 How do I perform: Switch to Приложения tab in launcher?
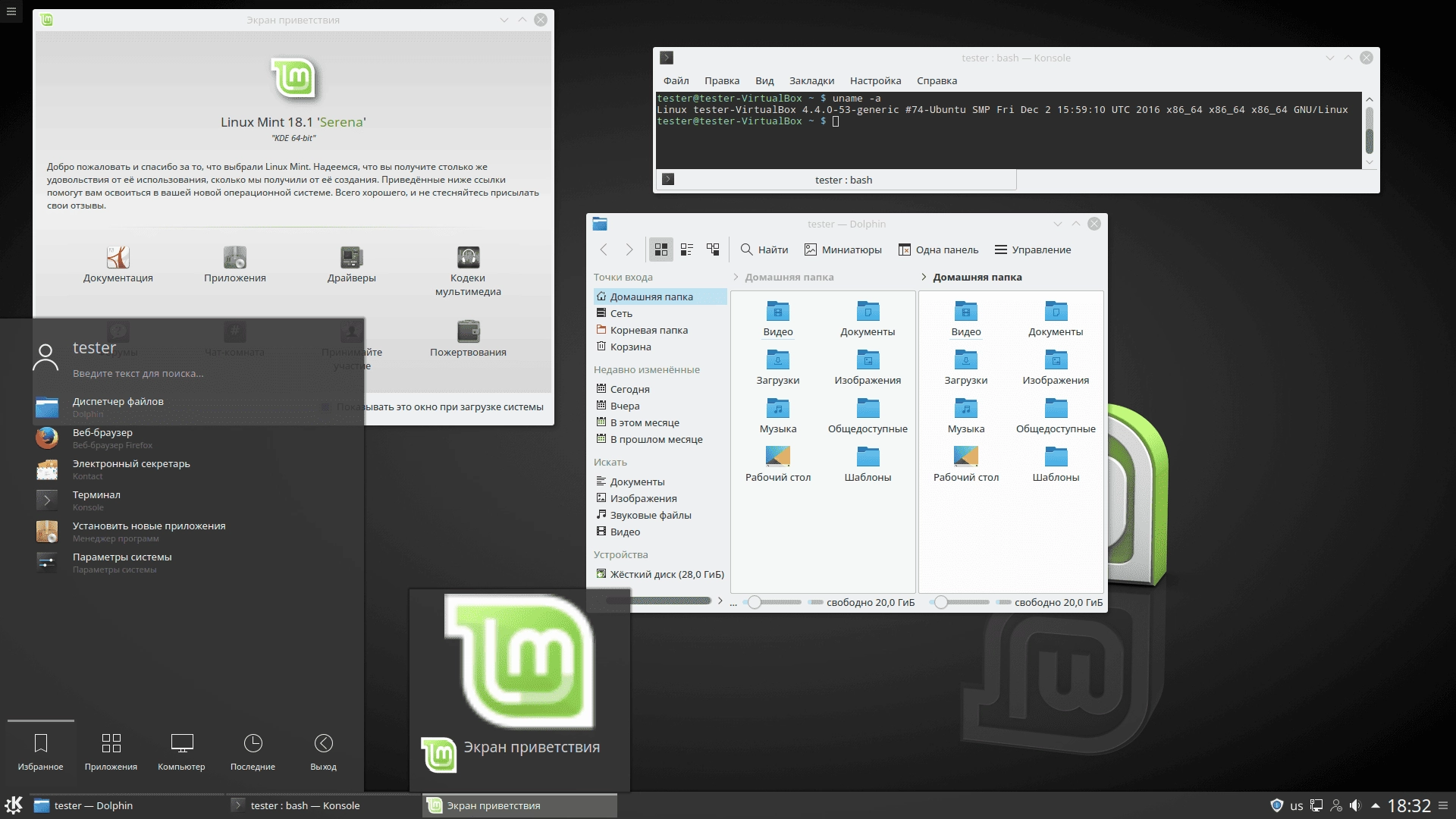[x=111, y=752]
